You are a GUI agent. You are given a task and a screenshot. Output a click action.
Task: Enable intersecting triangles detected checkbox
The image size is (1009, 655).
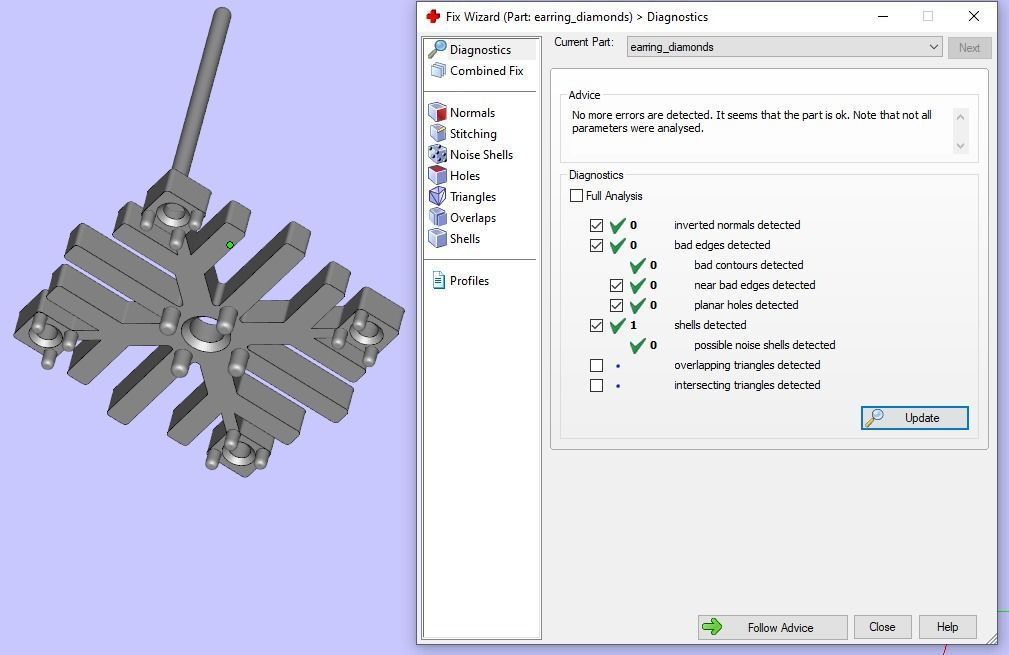point(597,385)
